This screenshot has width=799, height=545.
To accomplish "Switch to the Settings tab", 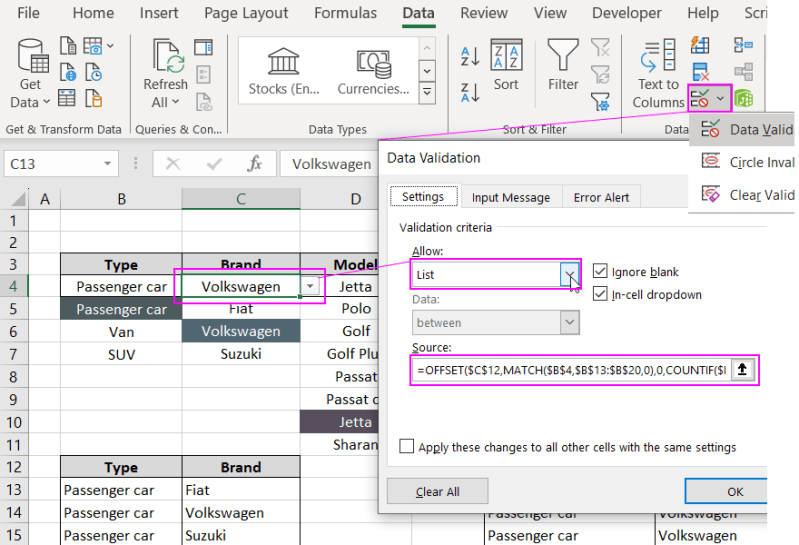I will (423, 197).
